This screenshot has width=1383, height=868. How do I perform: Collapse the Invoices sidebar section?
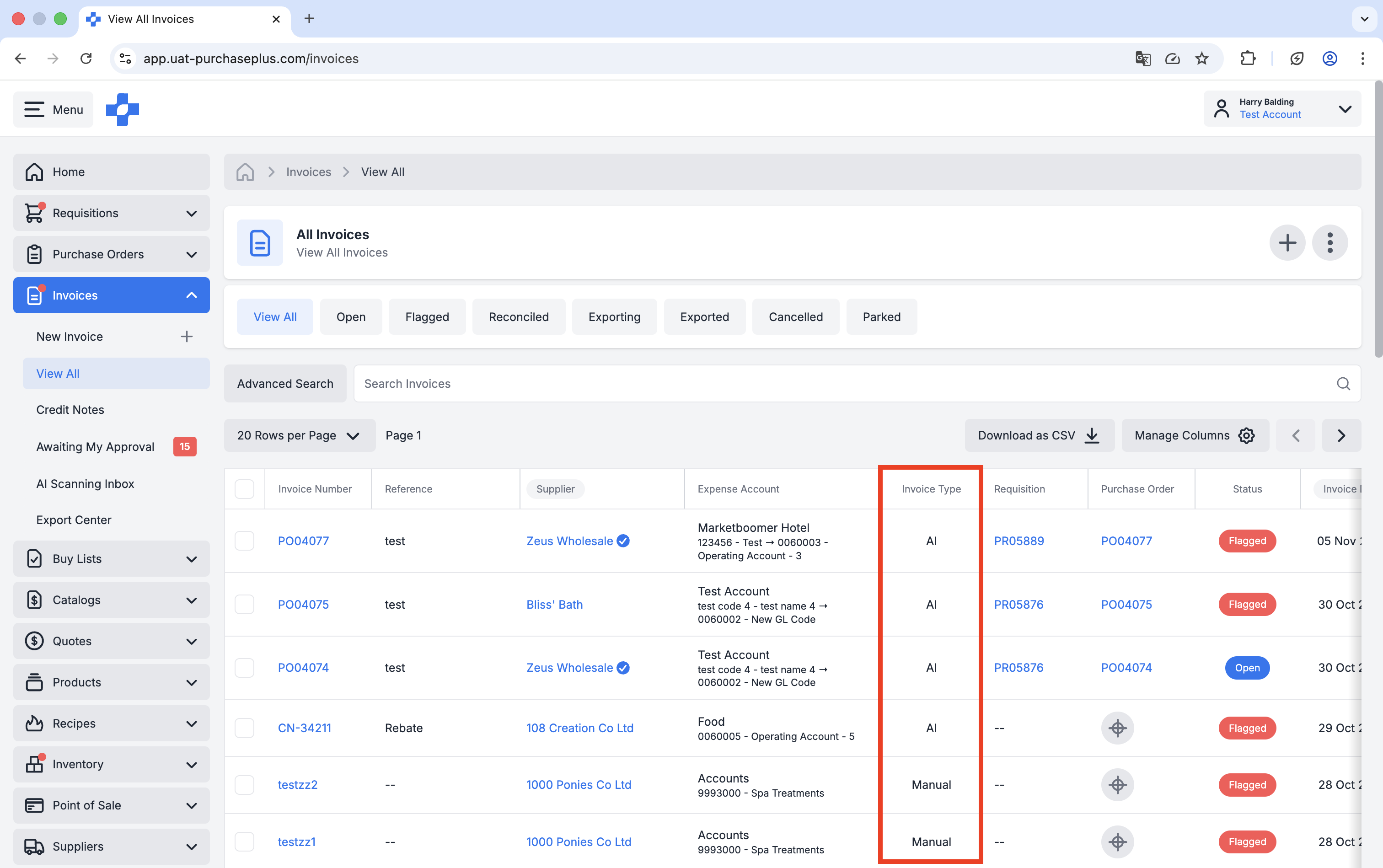(x=191, y=295)
